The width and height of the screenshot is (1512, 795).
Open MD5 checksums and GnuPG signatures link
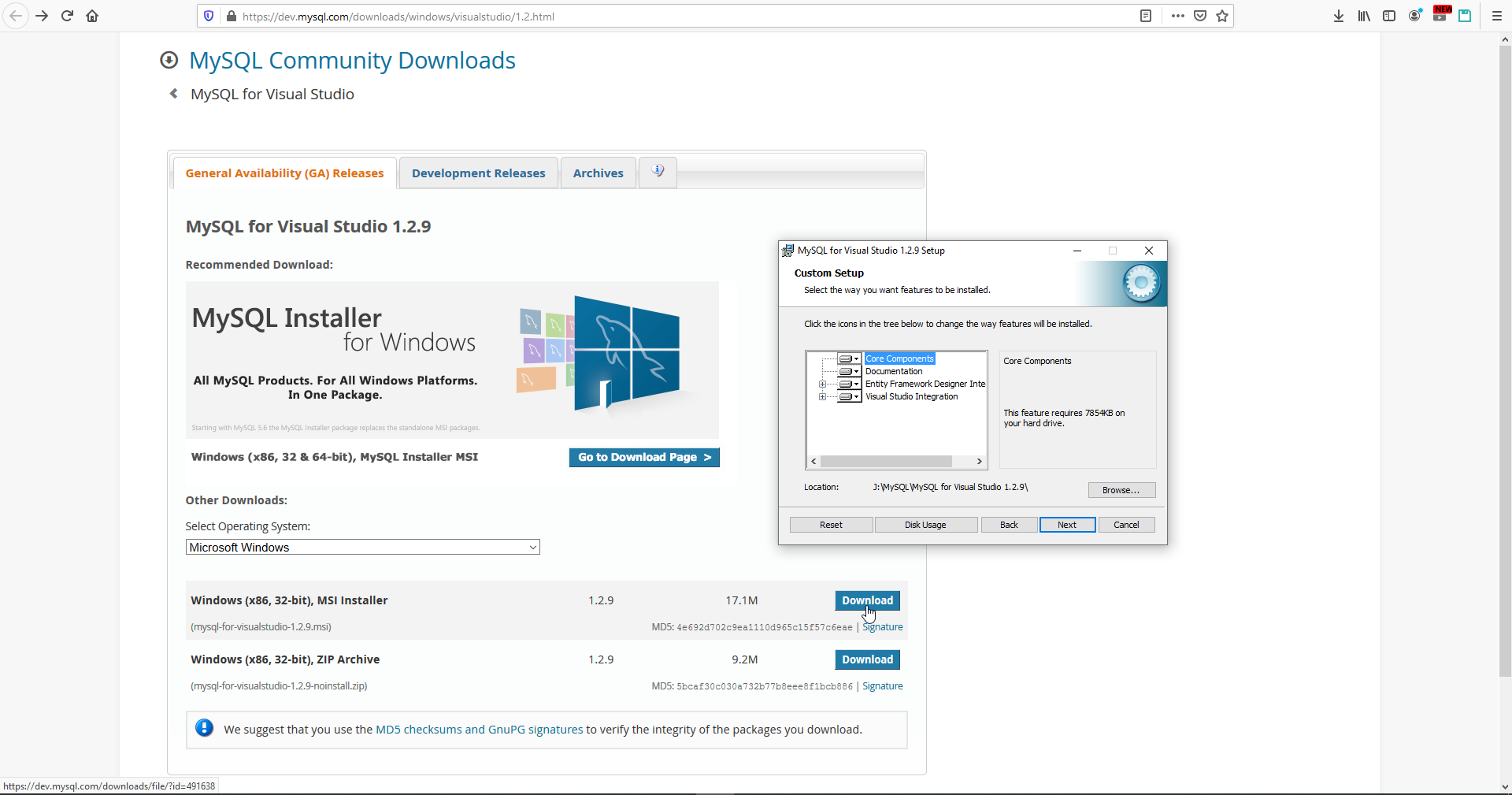coord(480,730)
